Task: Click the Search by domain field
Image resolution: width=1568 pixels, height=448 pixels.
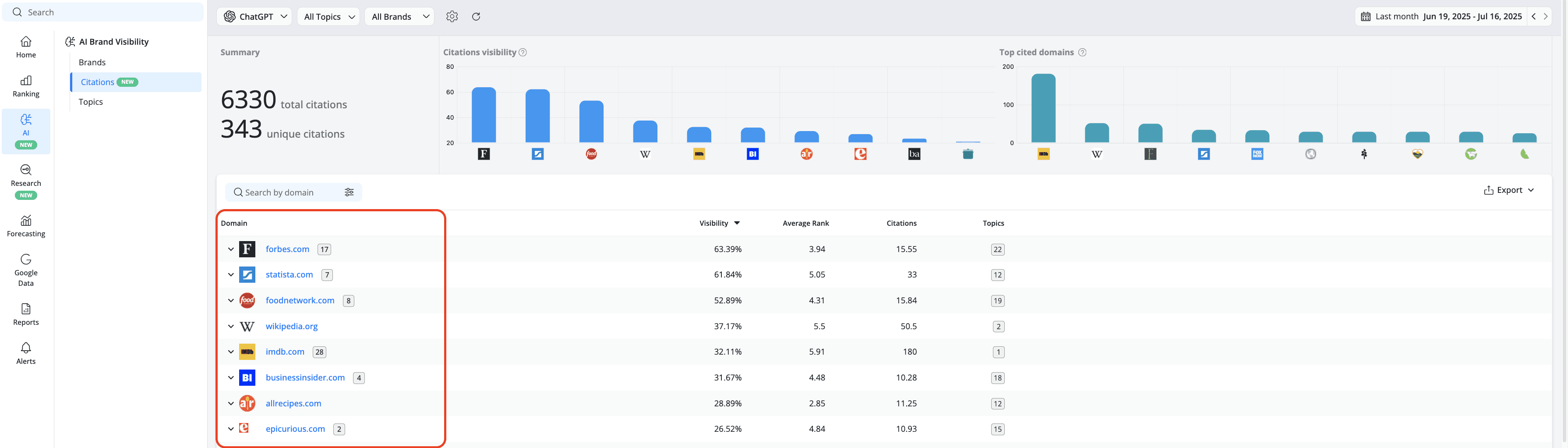Action: click(293, 192)
